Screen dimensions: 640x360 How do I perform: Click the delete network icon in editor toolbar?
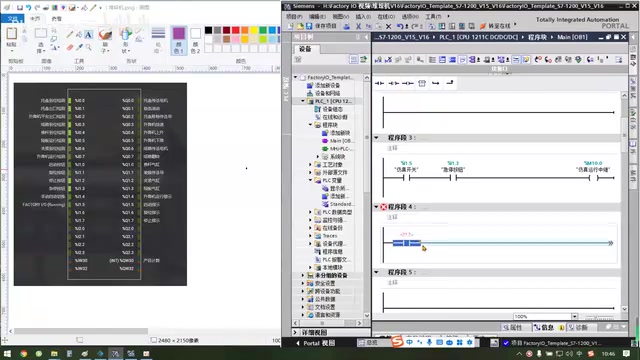coord(388,60)
